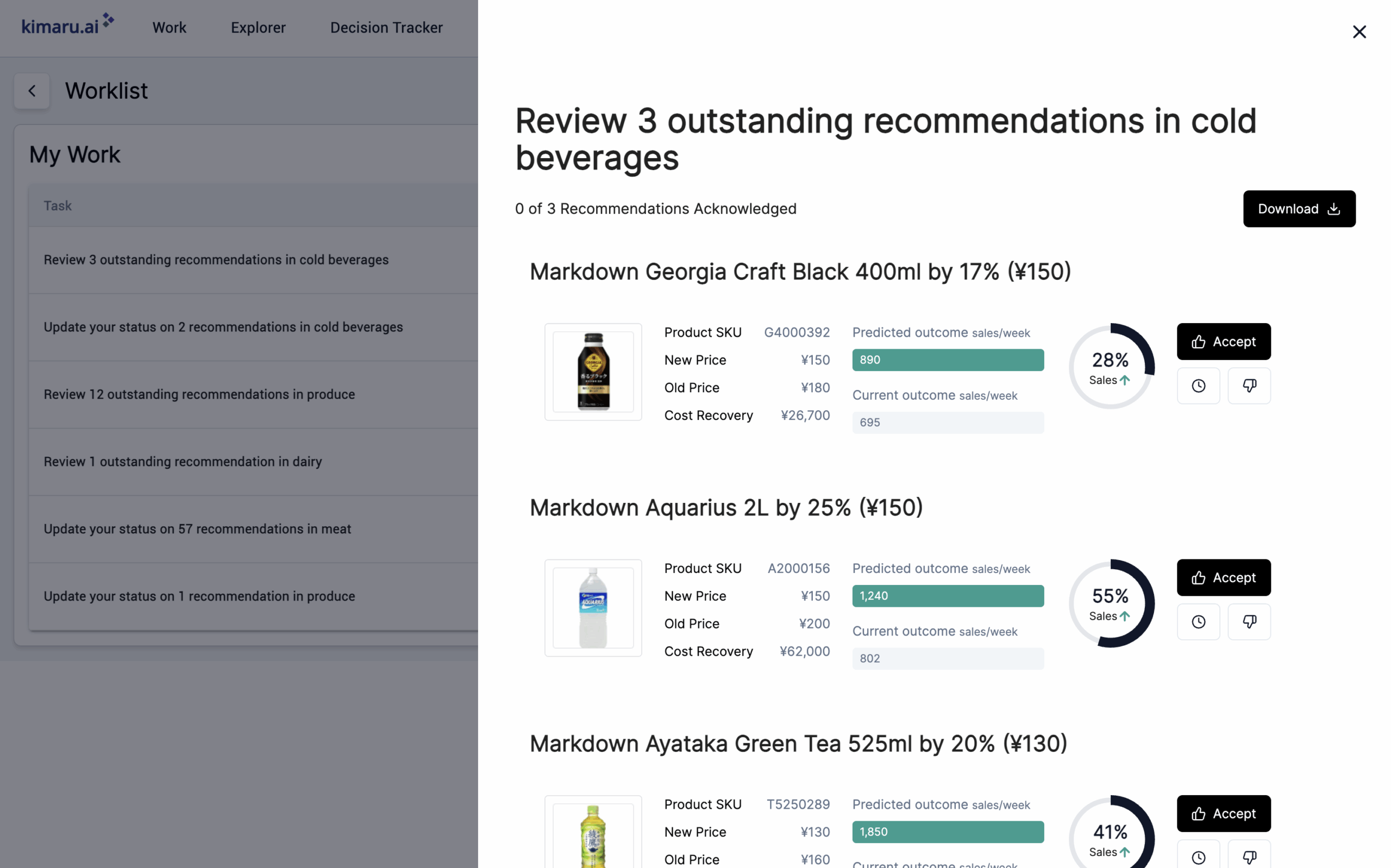Open the Explorer nav item

258,27
